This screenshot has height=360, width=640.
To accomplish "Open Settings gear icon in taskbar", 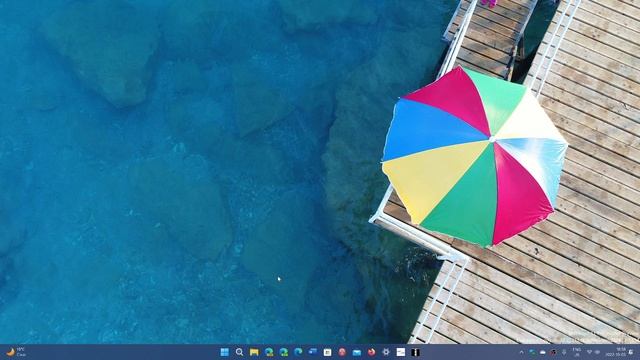I will point(386,352).
